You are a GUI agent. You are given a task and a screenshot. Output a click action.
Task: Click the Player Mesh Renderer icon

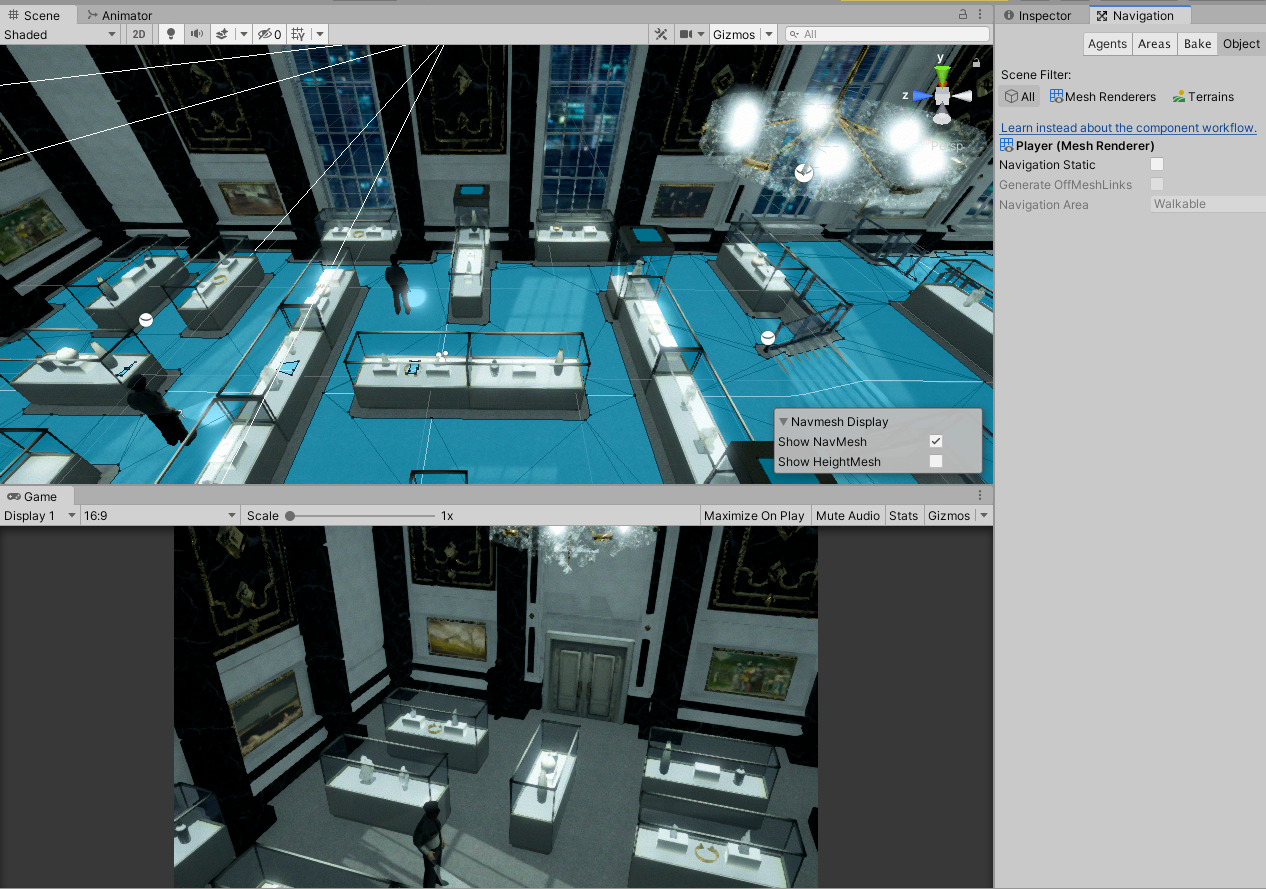point(1007,145)
